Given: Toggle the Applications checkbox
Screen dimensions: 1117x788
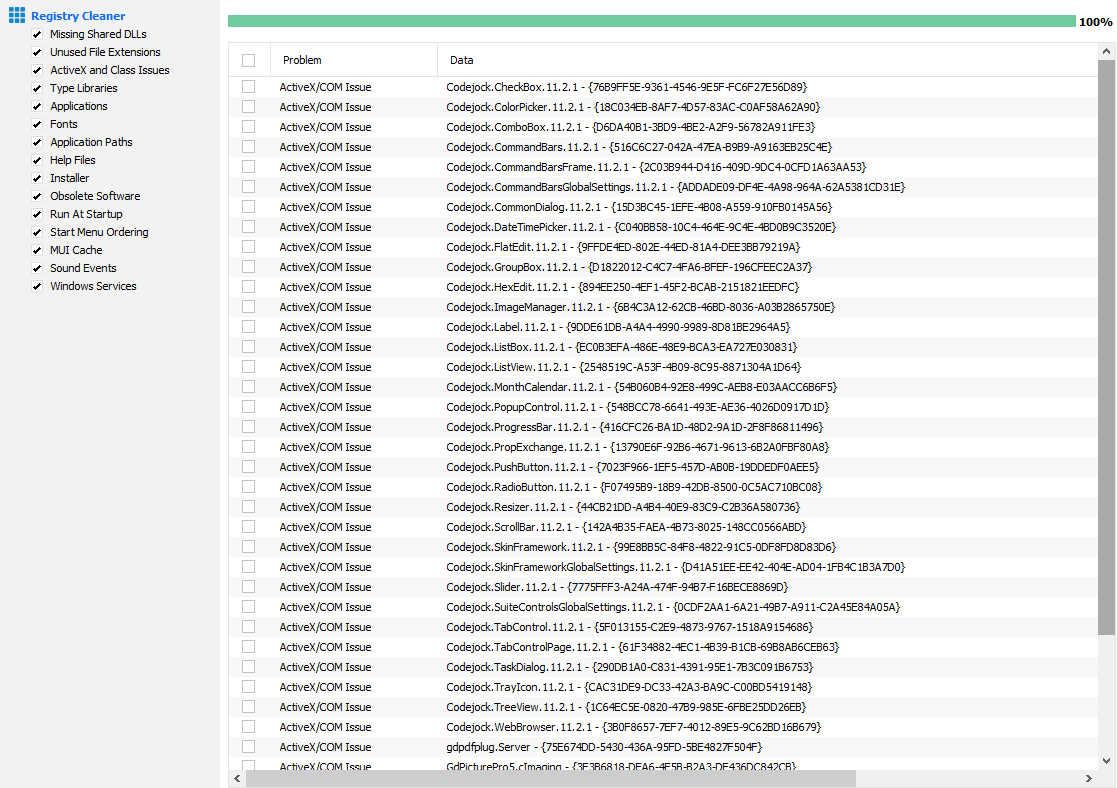Looking at the screenshot, I should pyautogui.click(x=37, y=106).
